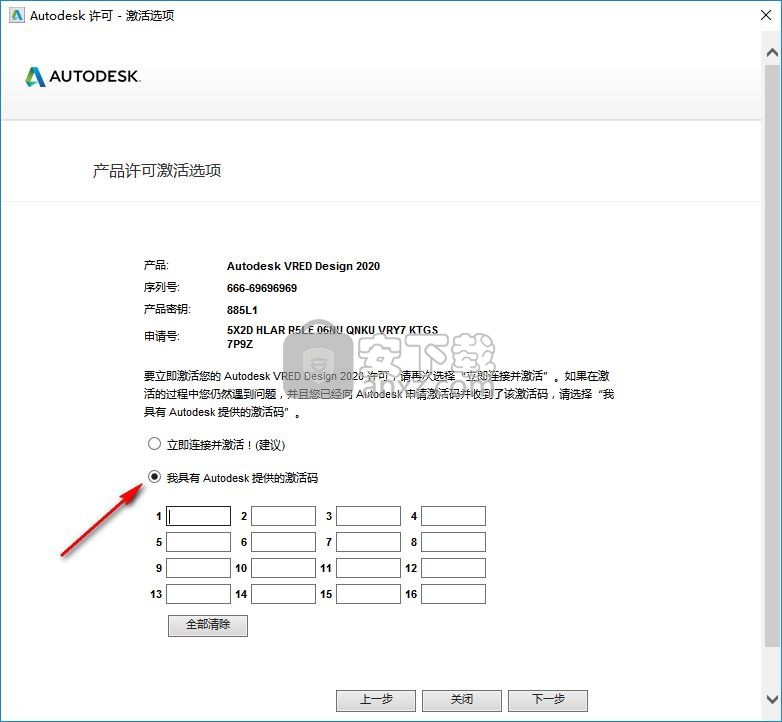The width and height of the screenshot is (782, 722).
Task: Focus activation code field 5
Action: point(198,542)
